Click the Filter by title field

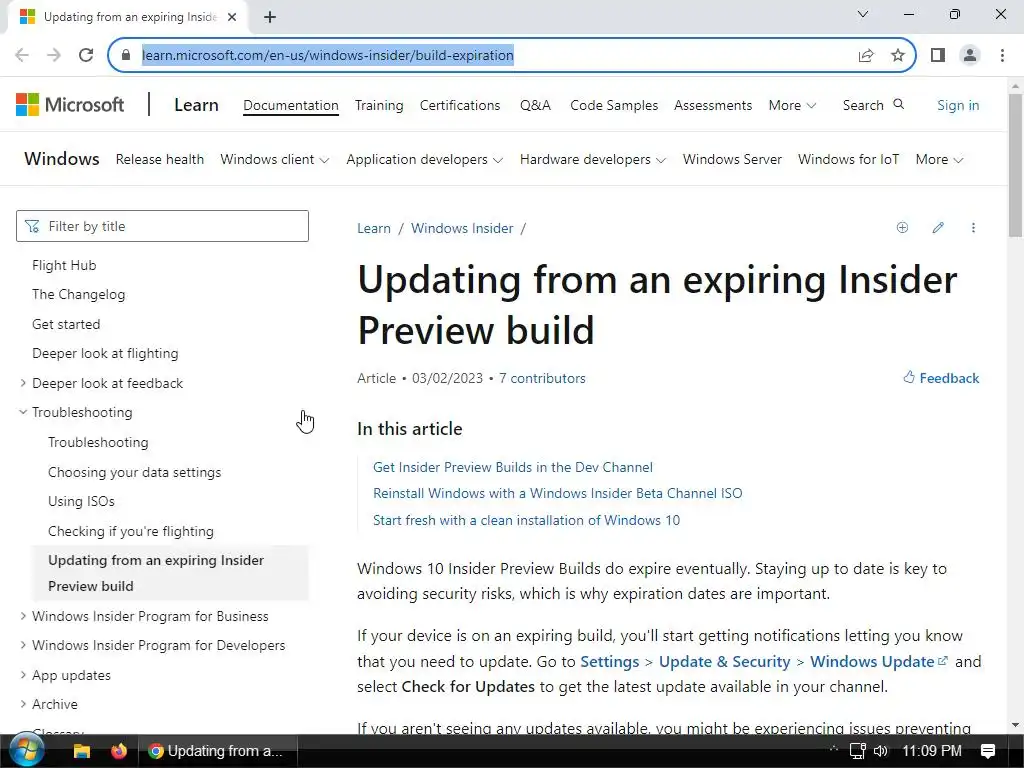(162, 226)
